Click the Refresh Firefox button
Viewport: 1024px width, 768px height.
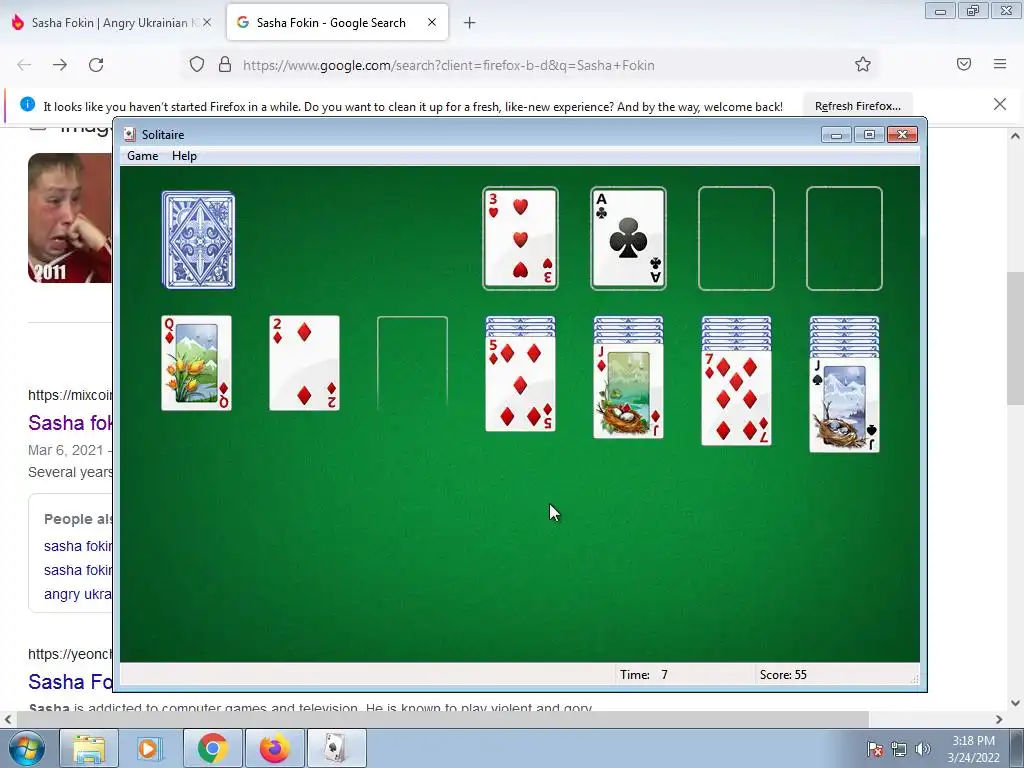pos(857,106)
